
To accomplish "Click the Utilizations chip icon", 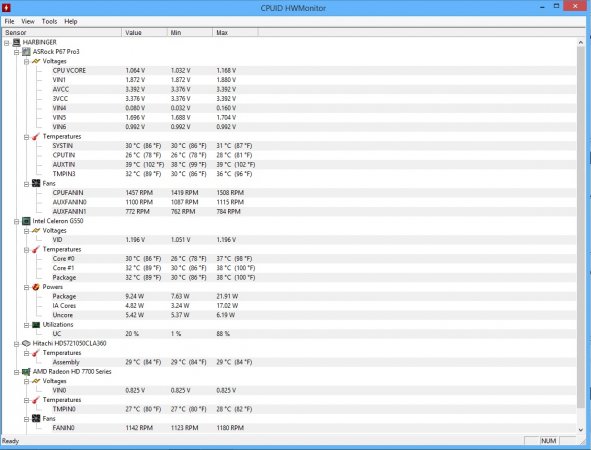I will (36, 324).
